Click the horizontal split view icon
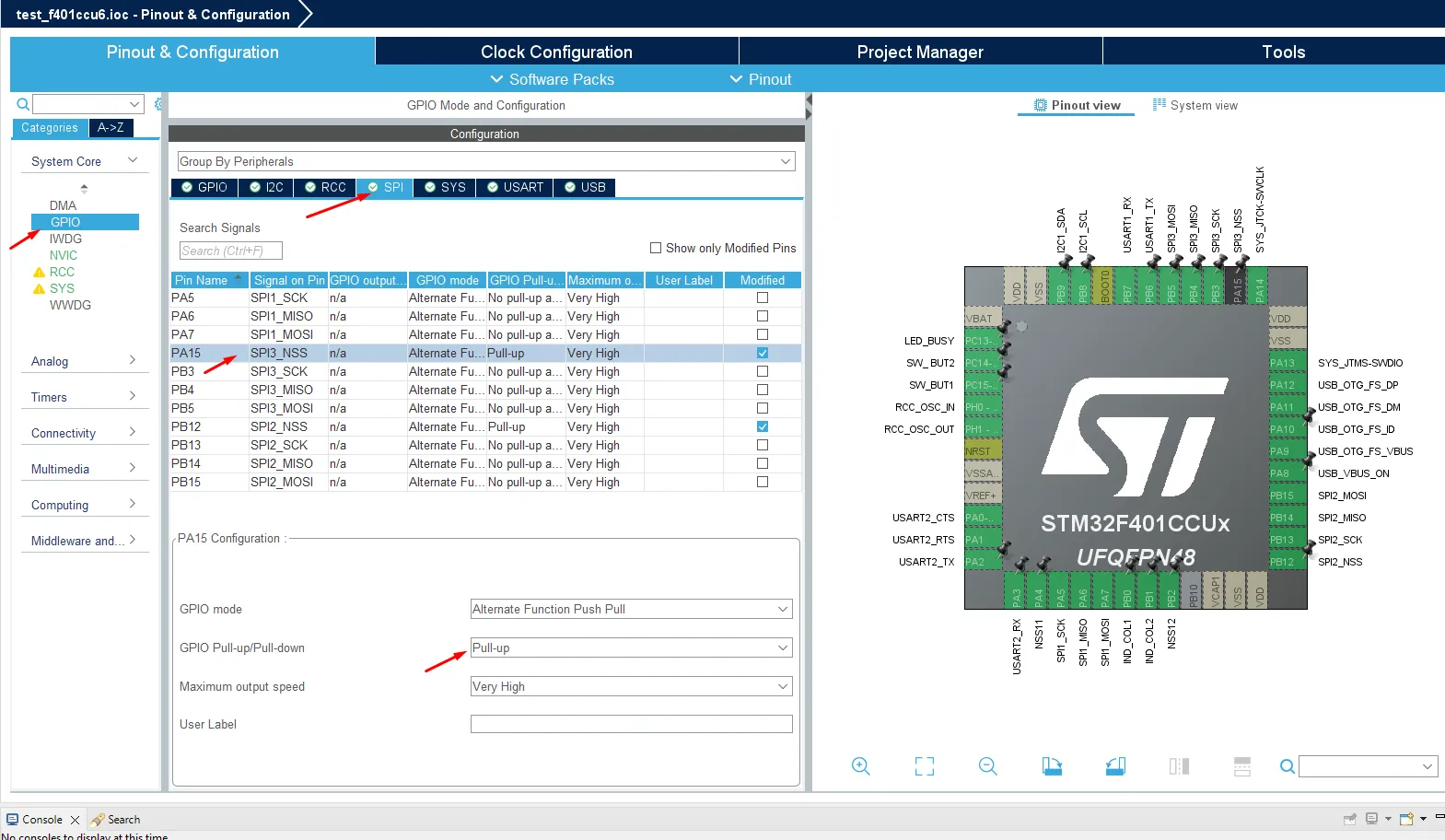 click(1242, 766)
